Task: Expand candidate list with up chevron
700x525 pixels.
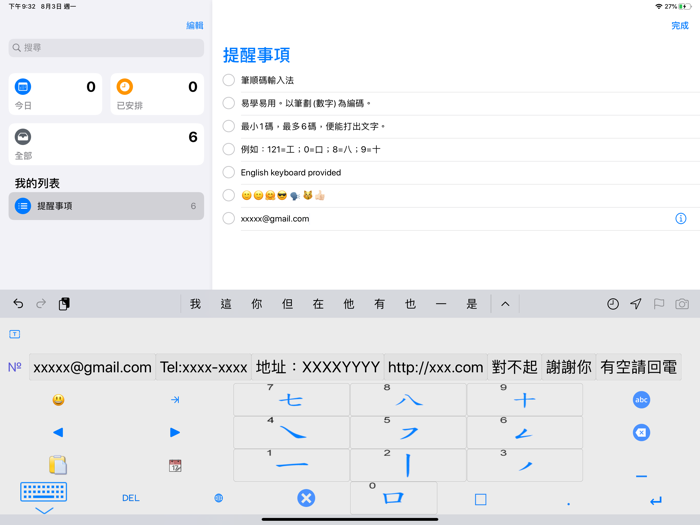Action: [x=505, y=304]
